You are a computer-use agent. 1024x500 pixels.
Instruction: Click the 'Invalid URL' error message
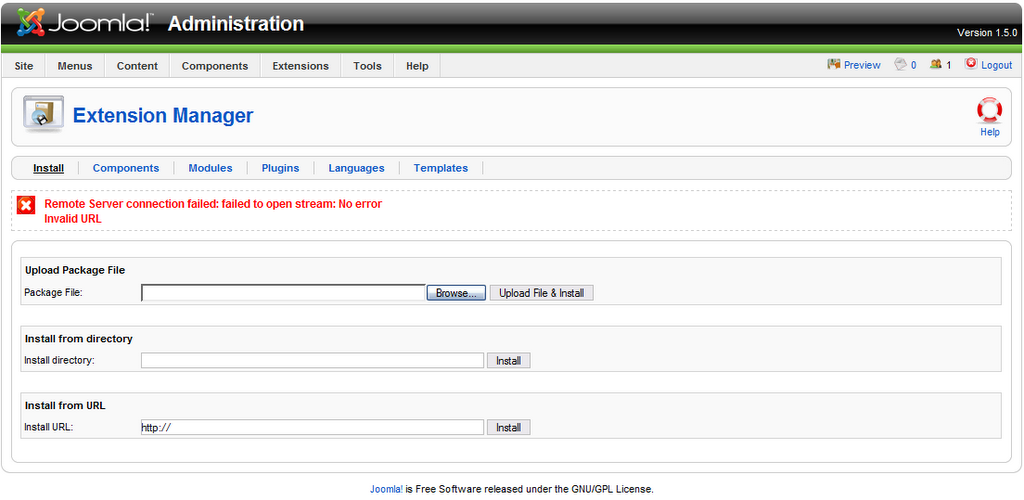tap(72, 219)
